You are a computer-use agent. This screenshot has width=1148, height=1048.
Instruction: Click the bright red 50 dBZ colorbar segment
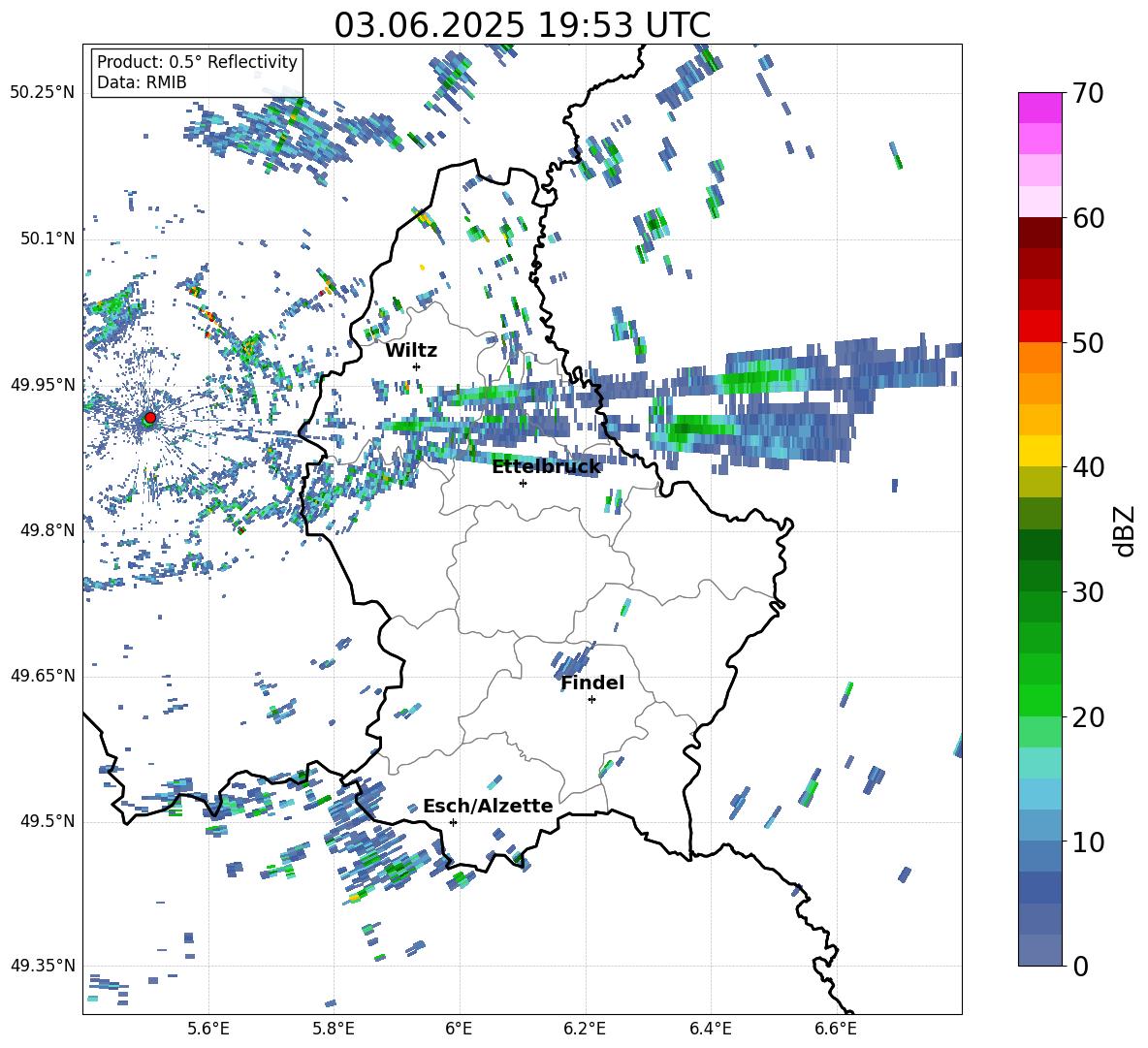click(x=1039, y=327)
